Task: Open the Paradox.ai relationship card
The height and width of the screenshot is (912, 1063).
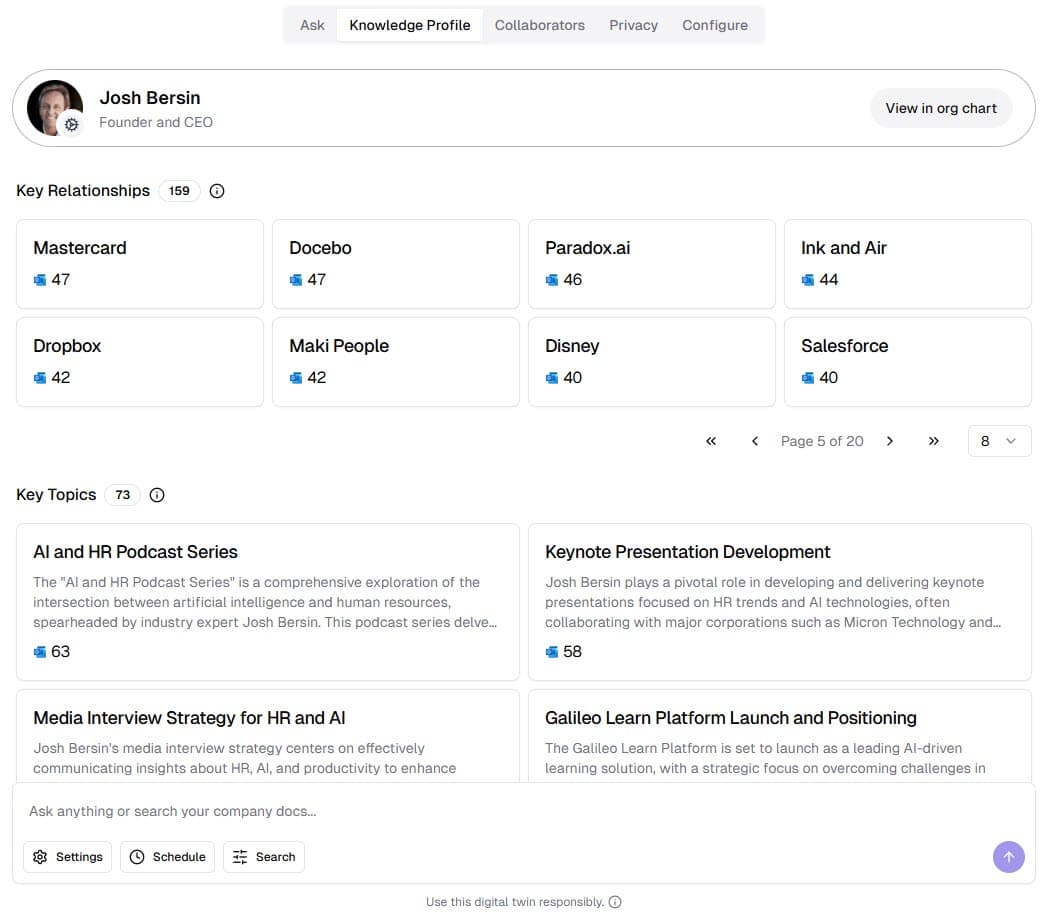Action: (651, 264)
